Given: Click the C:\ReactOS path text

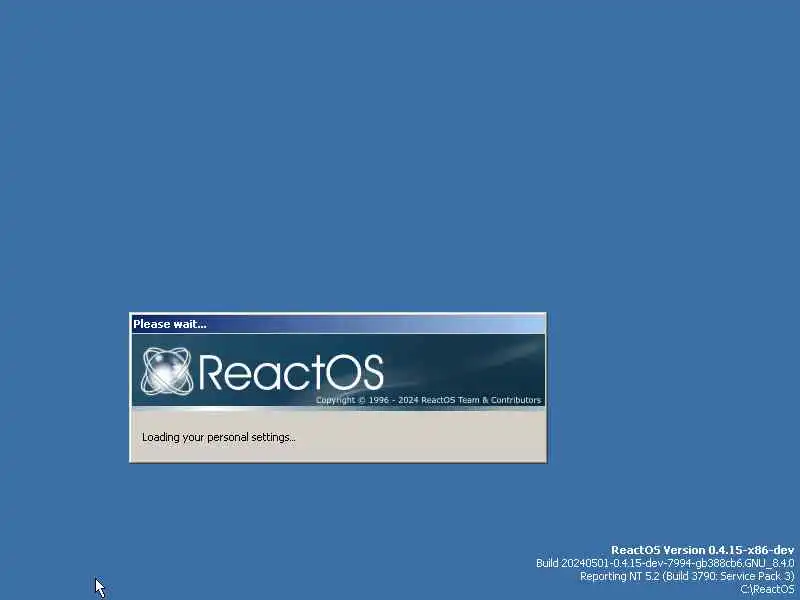Looking at the screenshot, I should [767, 589].
